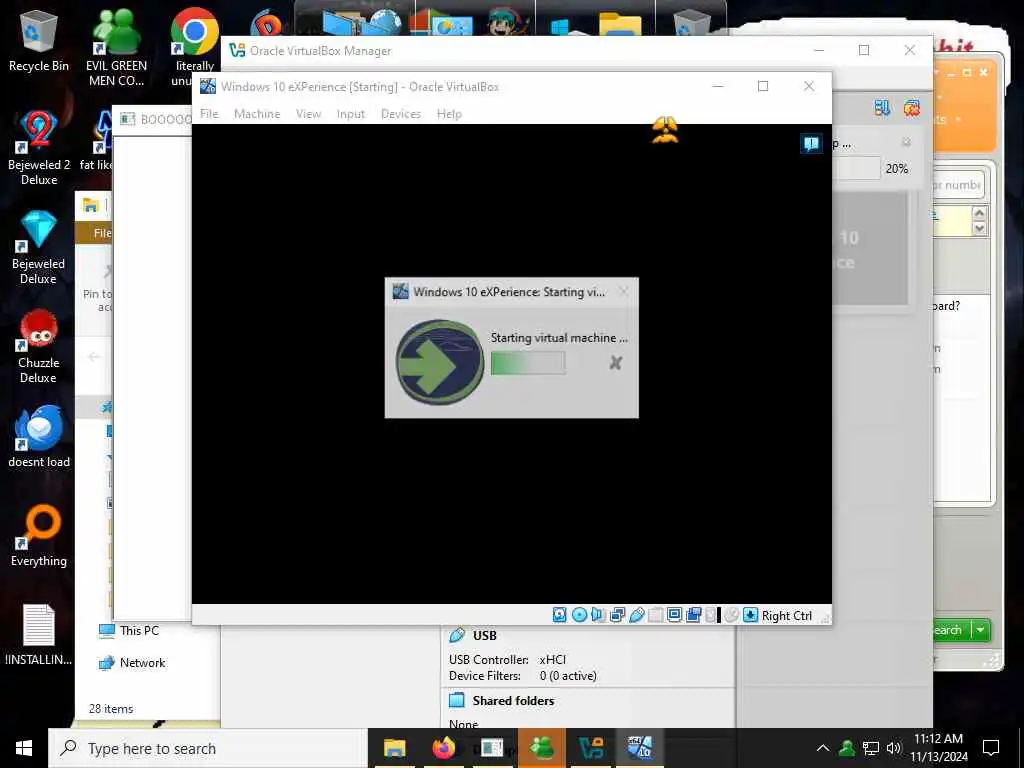Select This PC in Explorer navigation pane

pyautogui.click(x=129, y=631)
